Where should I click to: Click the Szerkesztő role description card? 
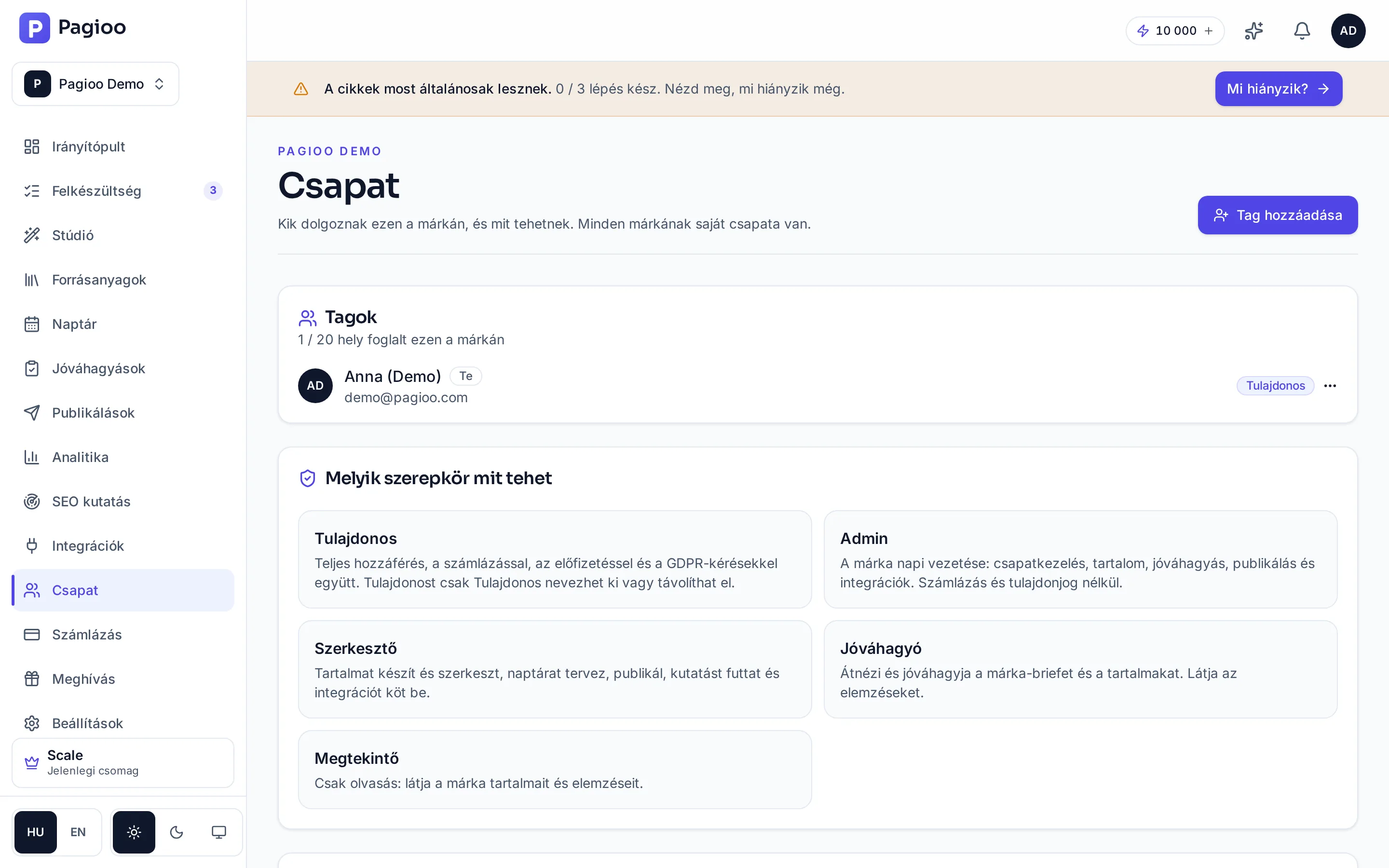[x=555, y=669]
